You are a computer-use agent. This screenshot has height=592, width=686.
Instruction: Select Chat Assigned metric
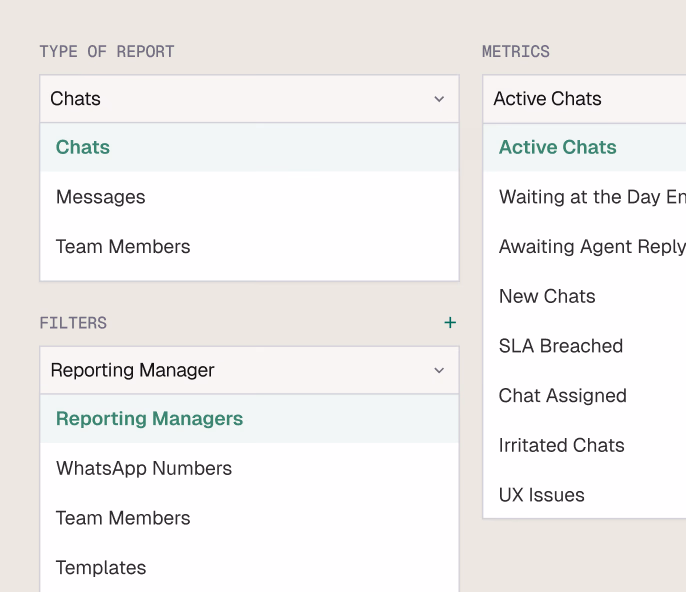(x=563, y=396)
